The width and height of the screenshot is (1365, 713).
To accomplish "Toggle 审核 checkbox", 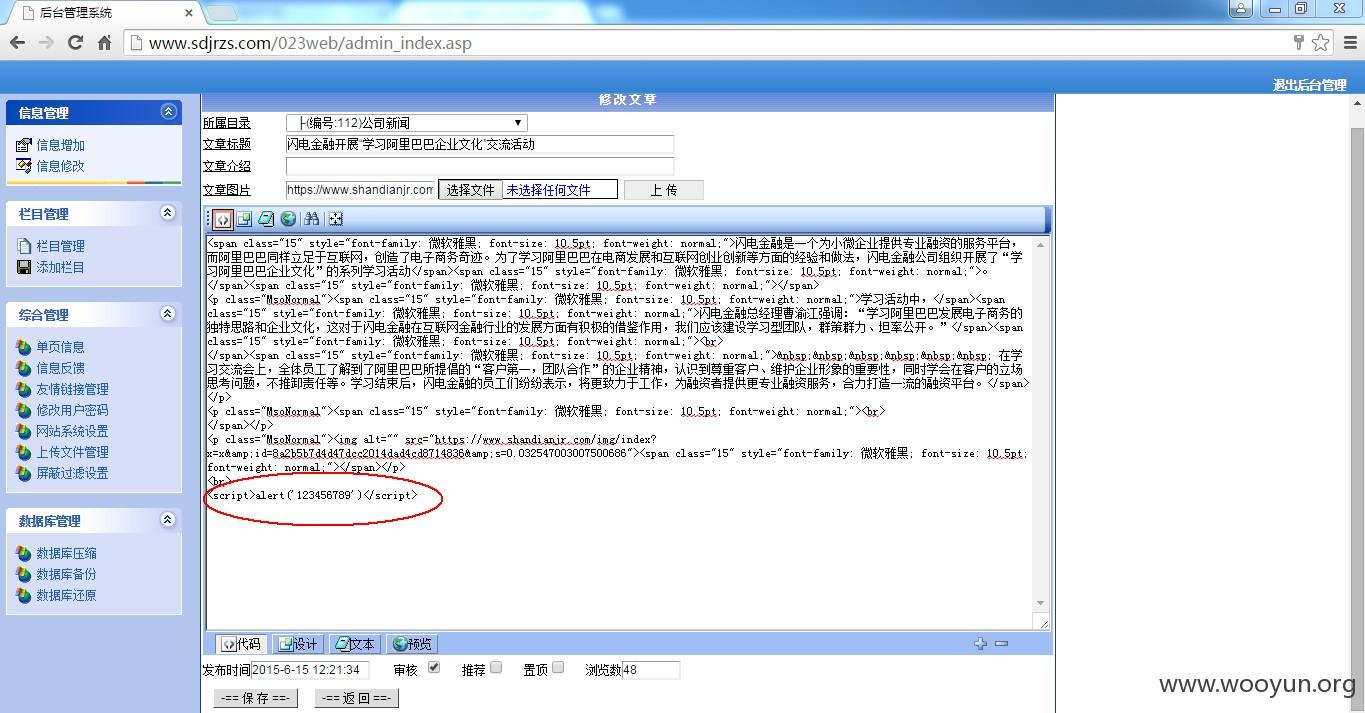I will pyautogui.click(x=434, y=667).
